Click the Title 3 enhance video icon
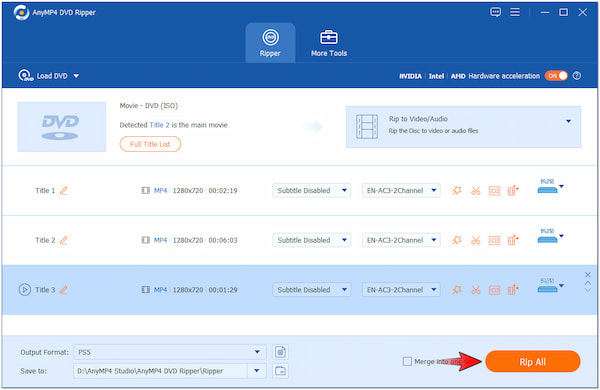Viewport: 600px width, 390px height. (513, 290)
